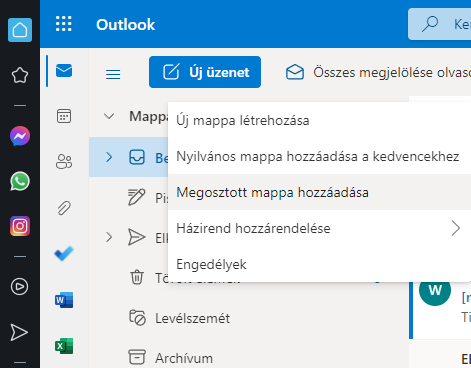Click the search box magnifier
This screenshot has width=471, height=368.
[430, 24]
